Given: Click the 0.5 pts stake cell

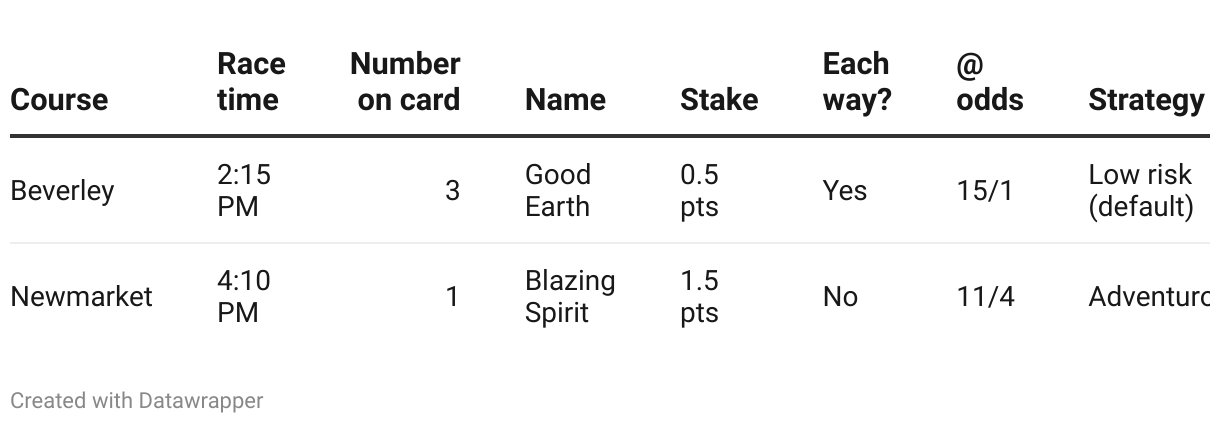Looking at the screenshot, I should coord(699,191).
